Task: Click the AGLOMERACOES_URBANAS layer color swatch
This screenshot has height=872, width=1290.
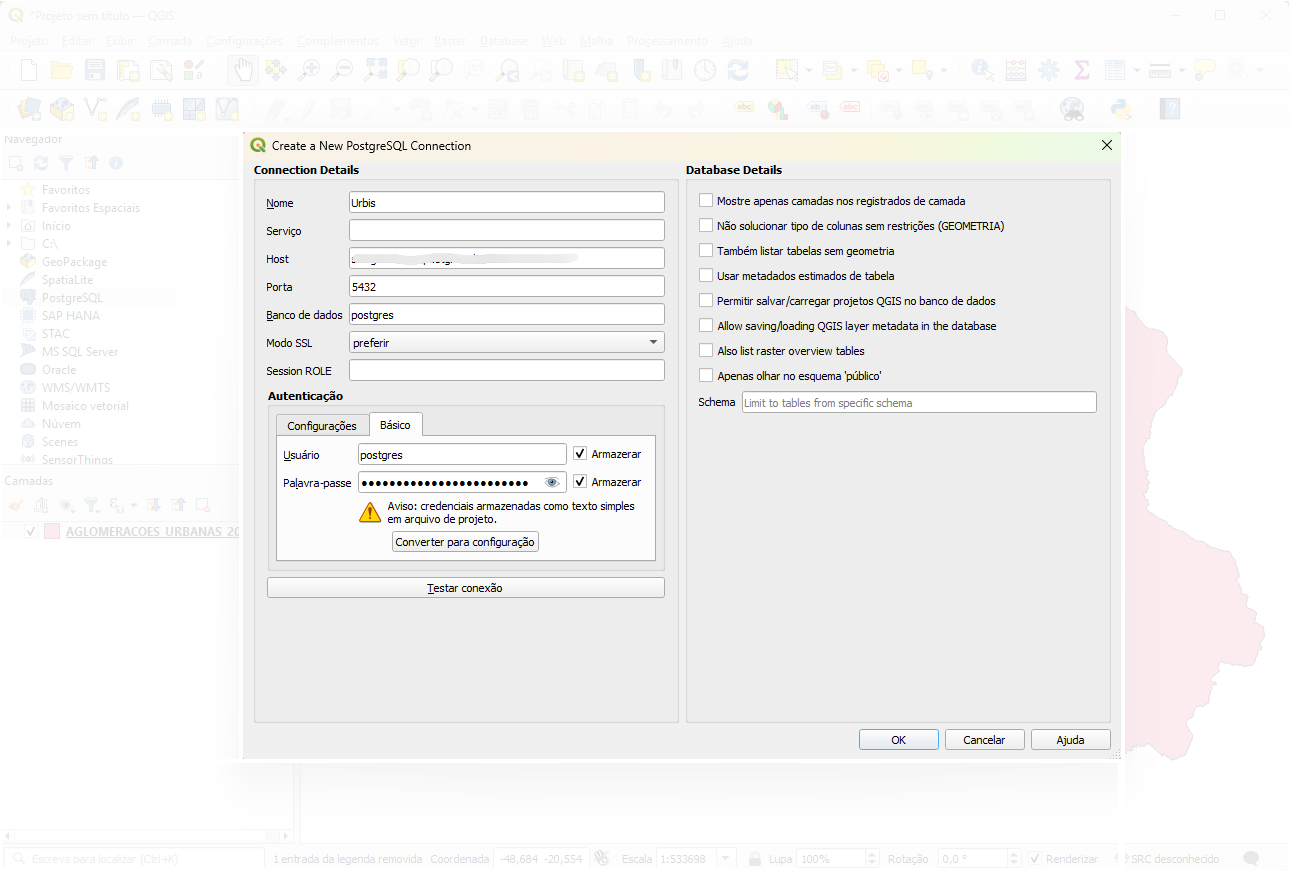Action: pos(52,531)
